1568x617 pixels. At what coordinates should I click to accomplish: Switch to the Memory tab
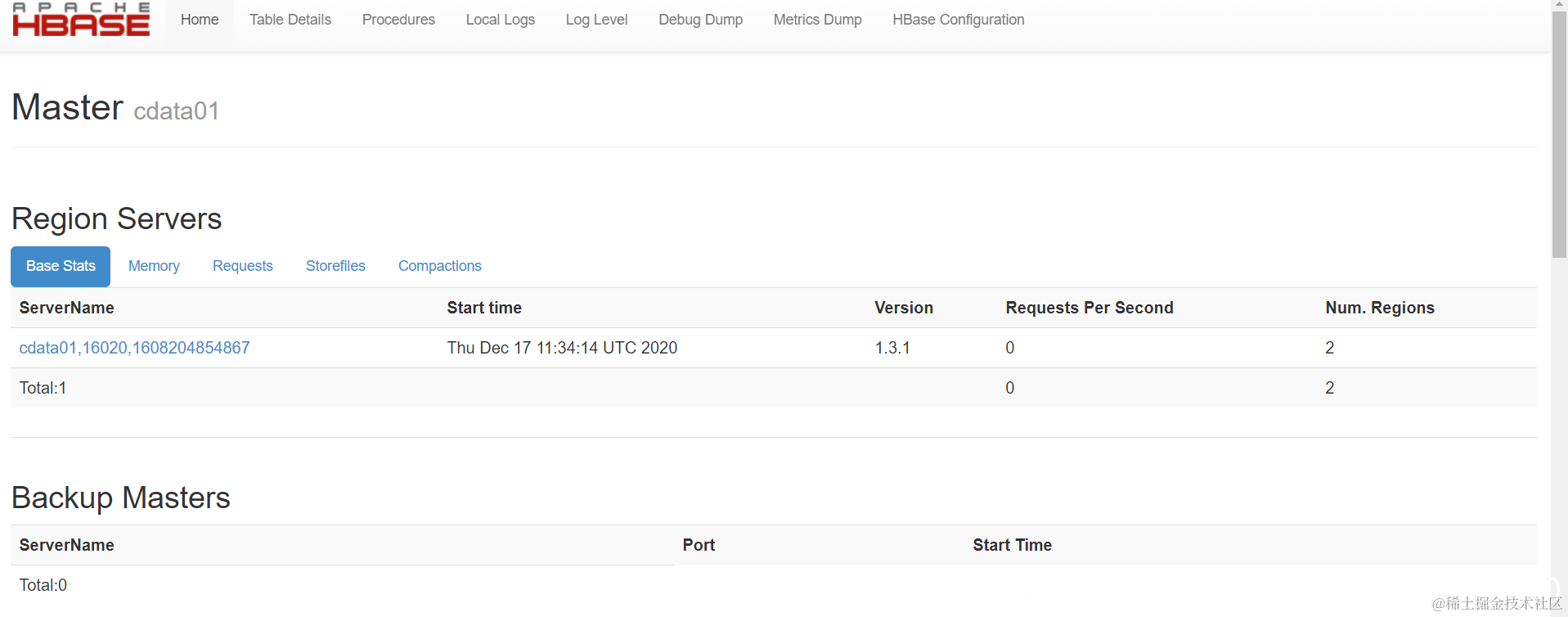pyautogui.click(x=154, y=266)
